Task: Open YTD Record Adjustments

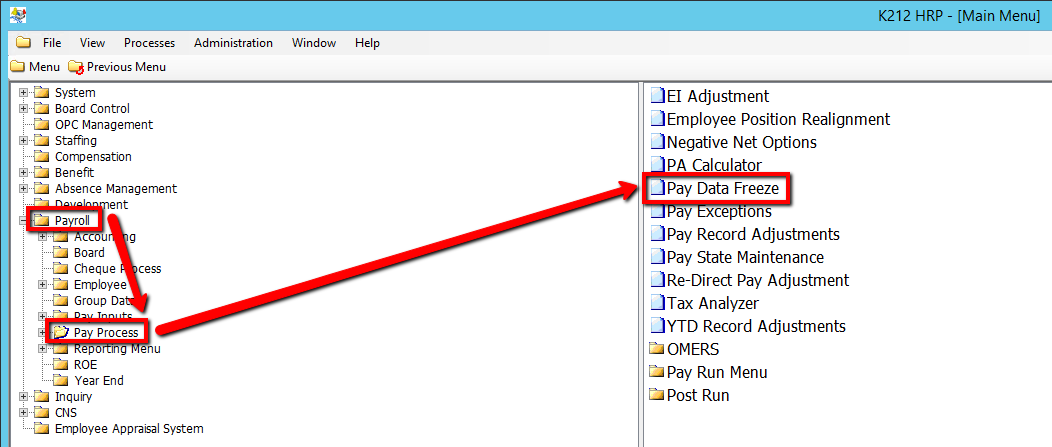Action: coord(756,326)
